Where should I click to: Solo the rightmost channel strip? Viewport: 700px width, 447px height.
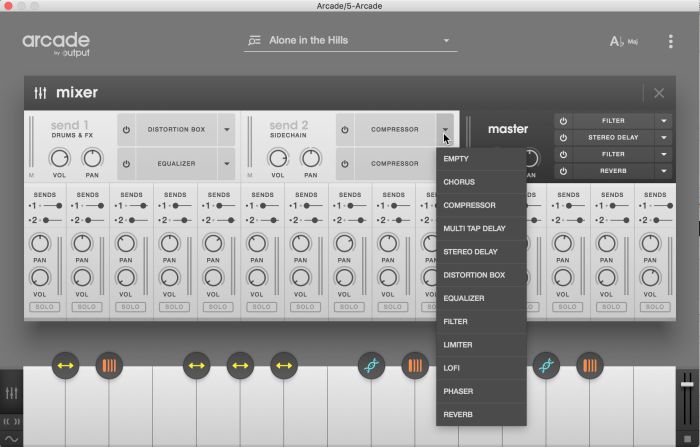click(x=655, y=307)
